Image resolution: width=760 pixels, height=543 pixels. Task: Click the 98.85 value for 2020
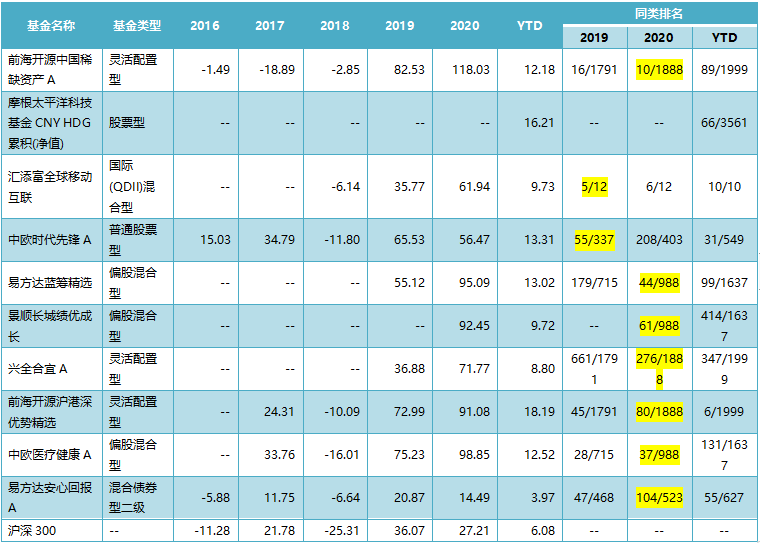click(474, 455)
